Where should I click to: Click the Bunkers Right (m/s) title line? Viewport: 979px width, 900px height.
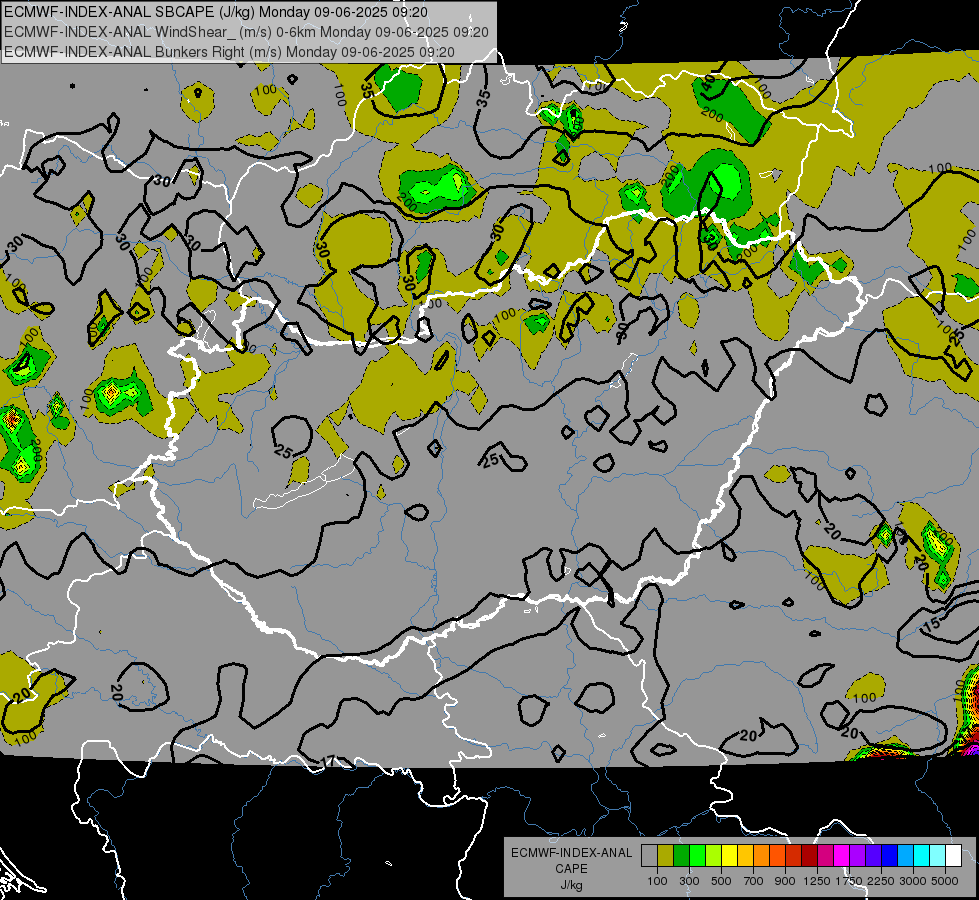(229, 52)
